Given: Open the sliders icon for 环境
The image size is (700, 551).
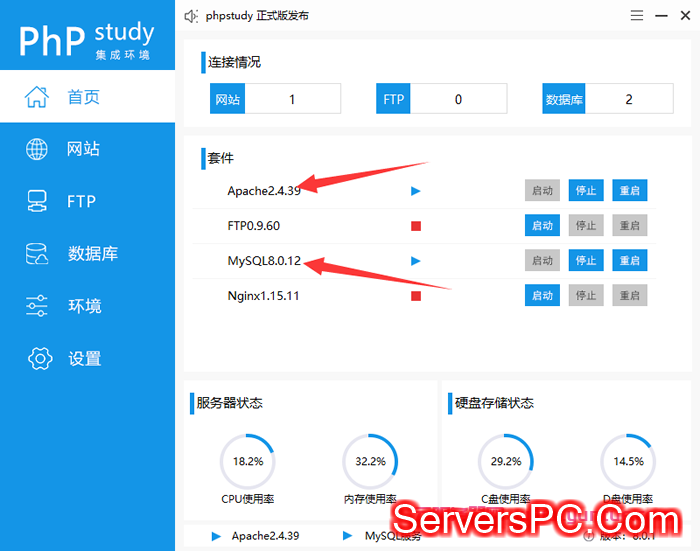Looking at the screenshot, I should tap(37, 305).
